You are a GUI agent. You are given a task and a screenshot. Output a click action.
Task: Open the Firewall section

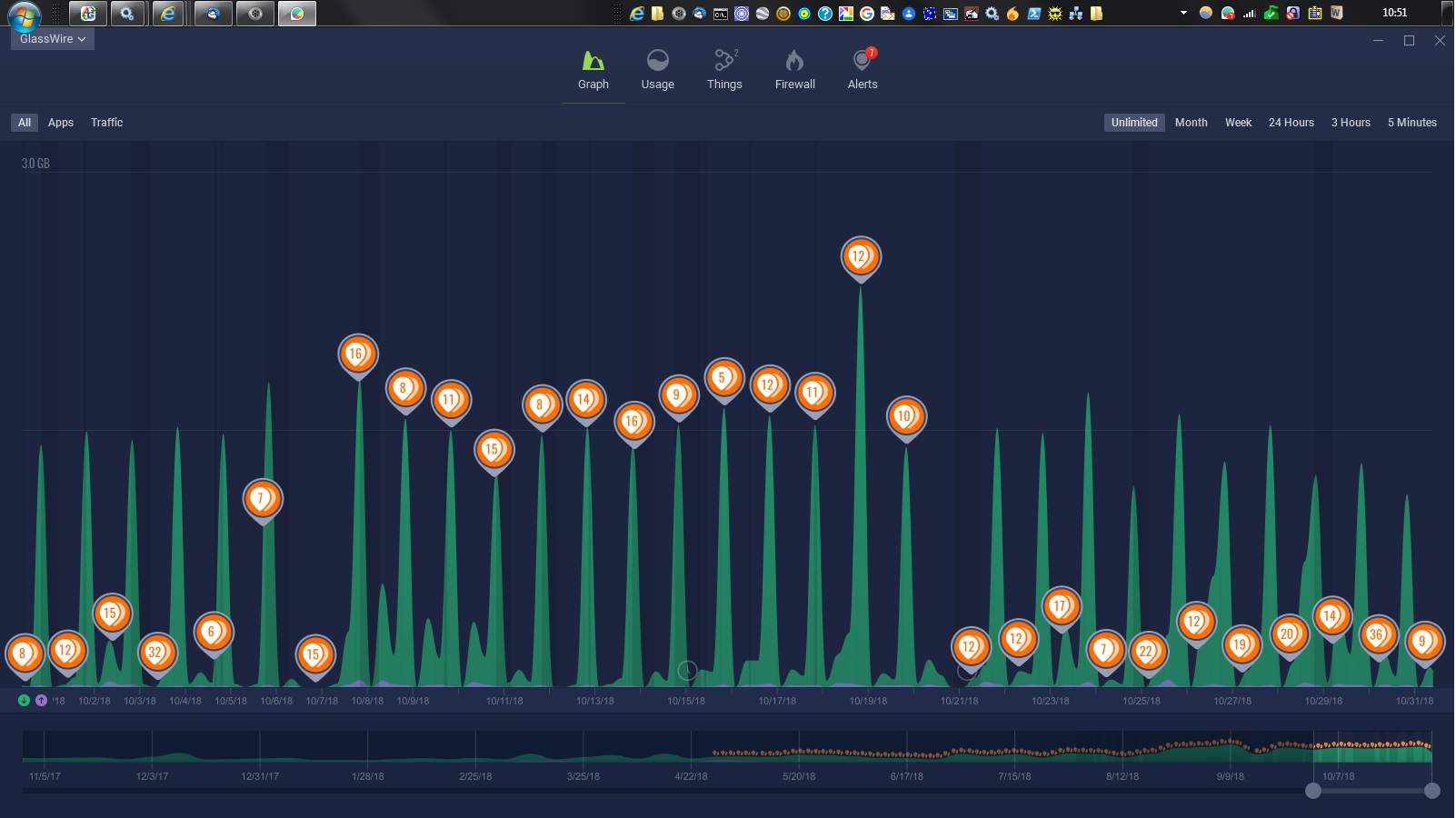tap(794, 61)
